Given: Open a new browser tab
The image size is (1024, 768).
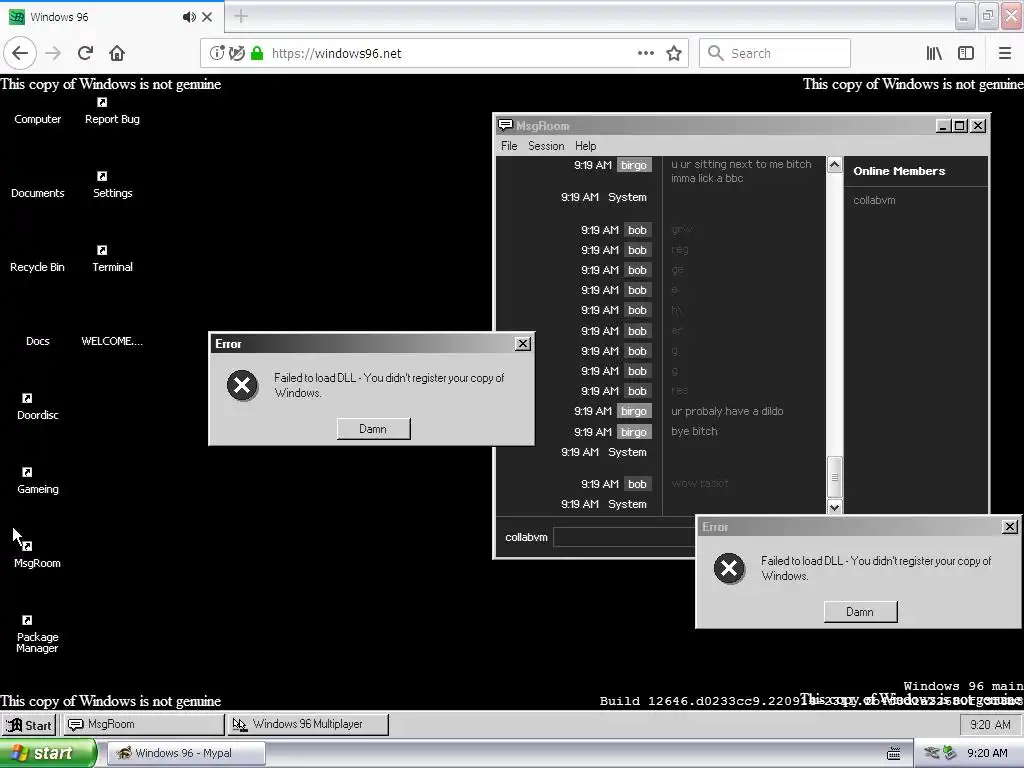Looking at the screenshot, I should click(x=240, y=16).
